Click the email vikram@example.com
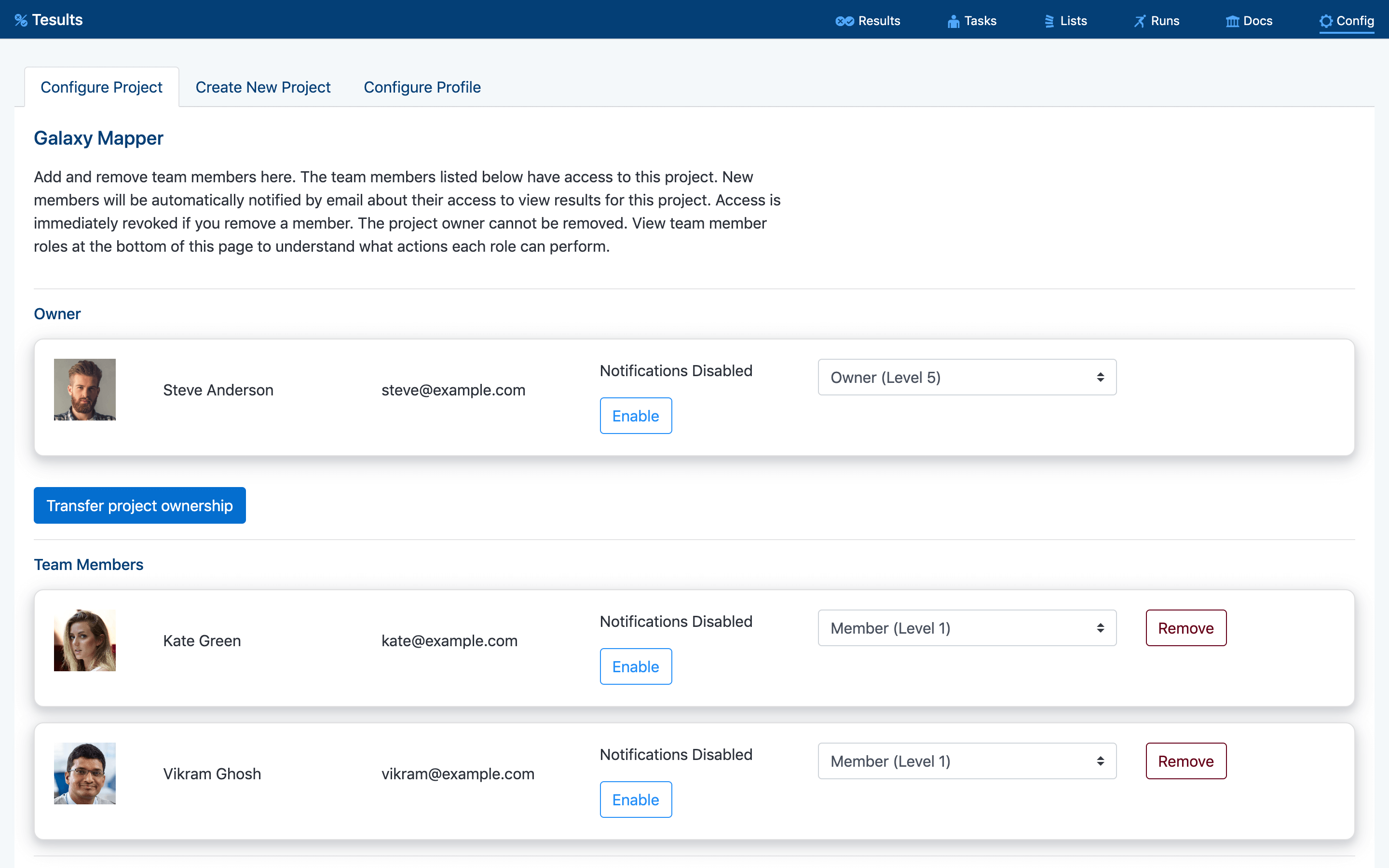 pos(457,774)
